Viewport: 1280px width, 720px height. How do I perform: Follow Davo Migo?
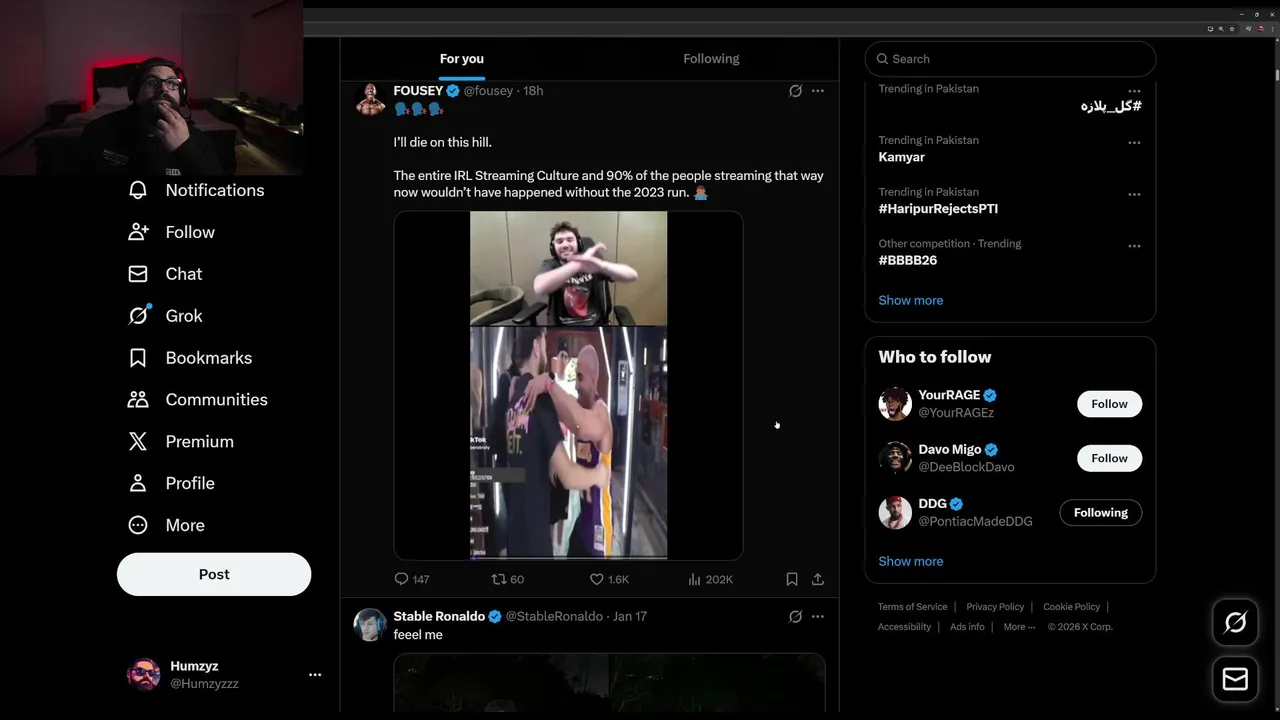pyautogui.click(x=1109, y=458)
